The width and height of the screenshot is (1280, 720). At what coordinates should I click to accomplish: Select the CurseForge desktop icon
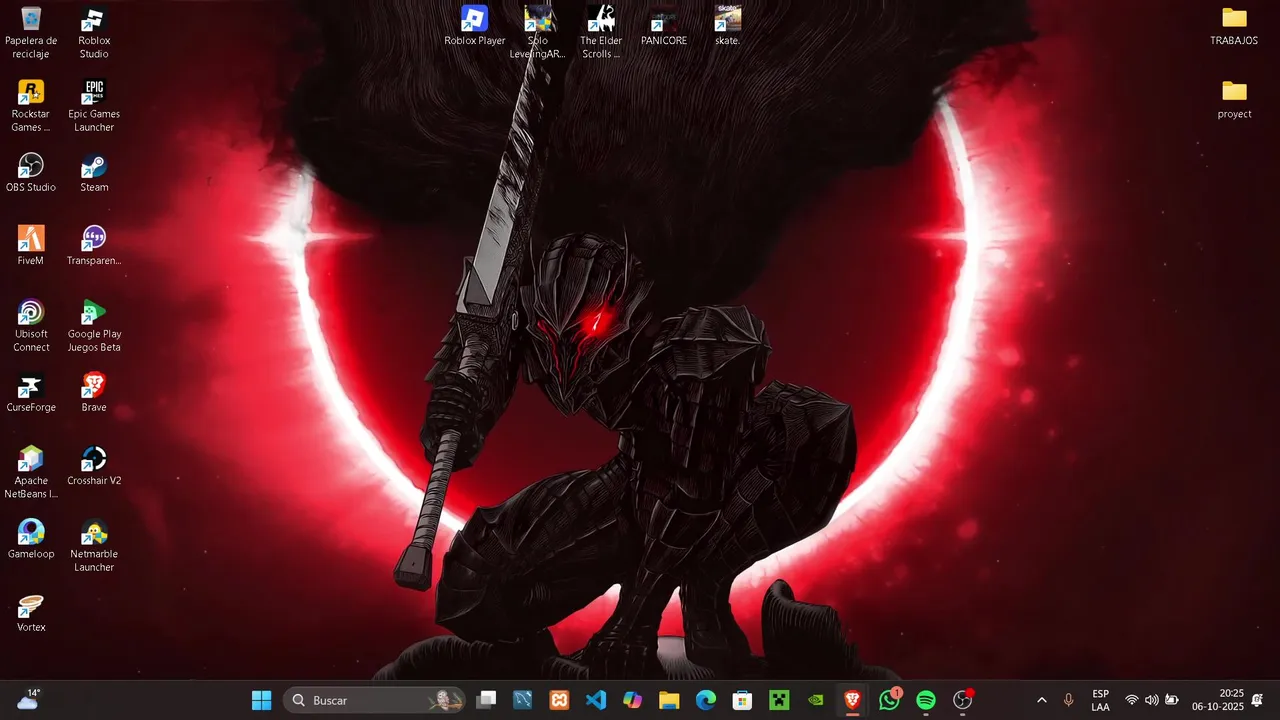(x=31, y=392)
